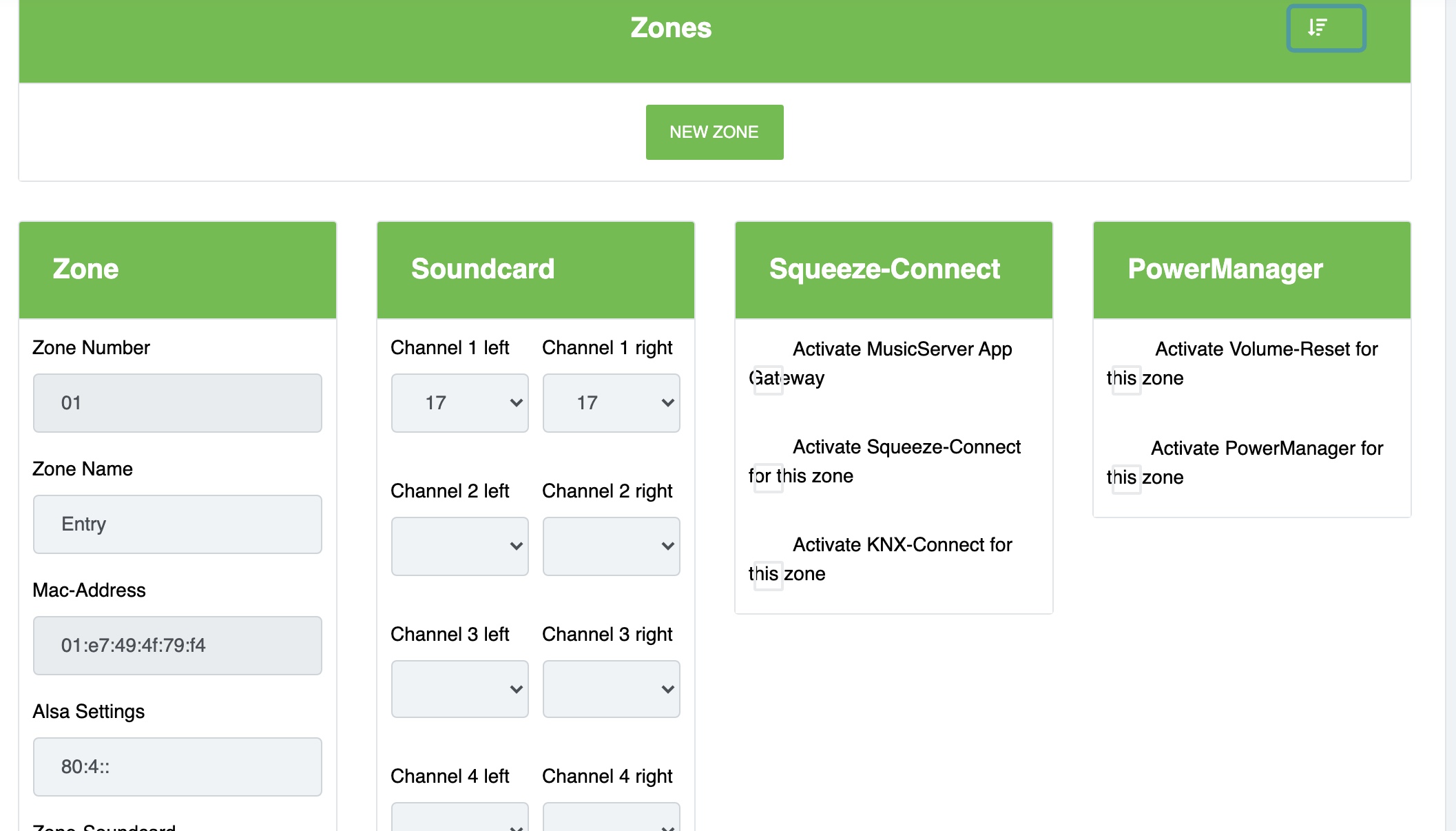
Task: Focus the Mac-Address input field
Action: (177, 646)
